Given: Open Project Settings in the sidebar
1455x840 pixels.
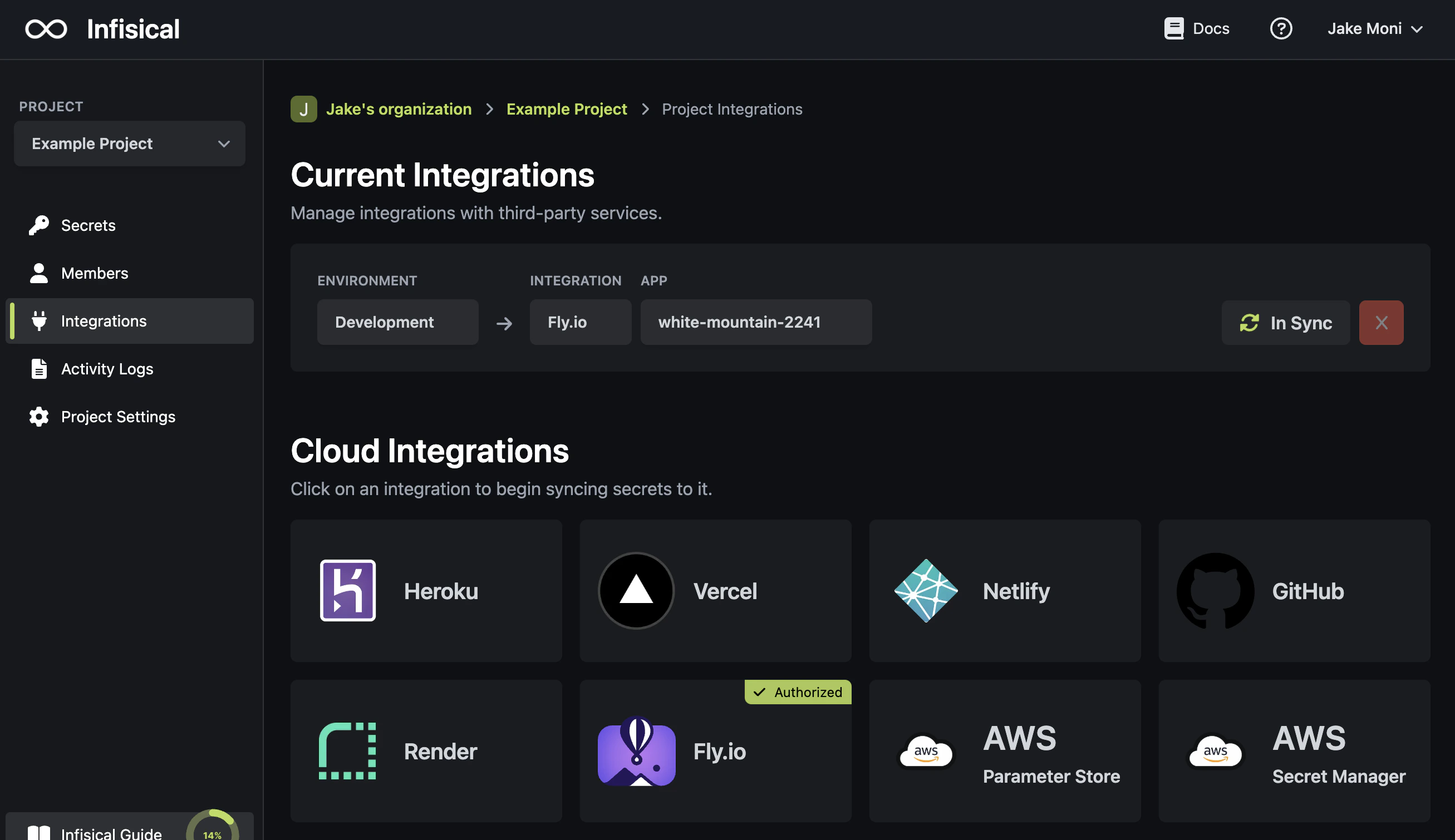Looking at the screenshot, I should point(129,417).
